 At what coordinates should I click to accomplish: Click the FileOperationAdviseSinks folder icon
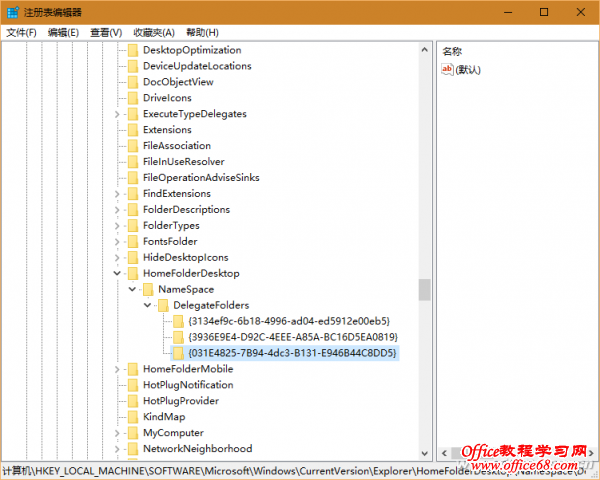click(x=133, y=178)
